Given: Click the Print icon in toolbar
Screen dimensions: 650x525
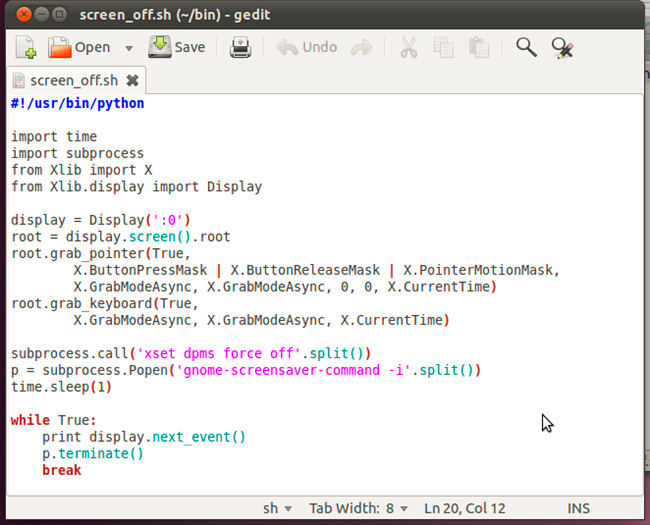Looking at the screenshot, I should click(x=241, y=47).
